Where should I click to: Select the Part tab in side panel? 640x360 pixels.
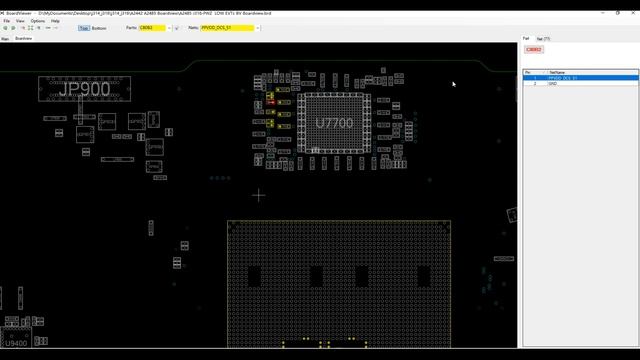tap(526, 38)
